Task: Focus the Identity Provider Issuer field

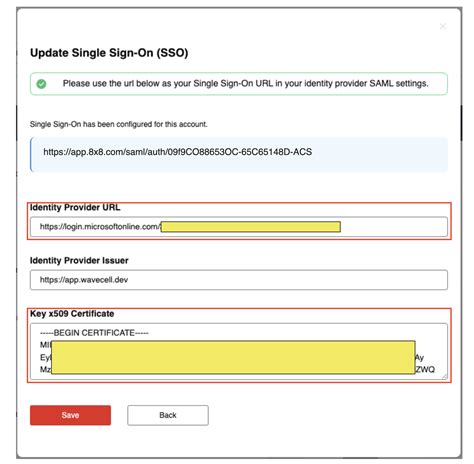Action: pos(239,280)
